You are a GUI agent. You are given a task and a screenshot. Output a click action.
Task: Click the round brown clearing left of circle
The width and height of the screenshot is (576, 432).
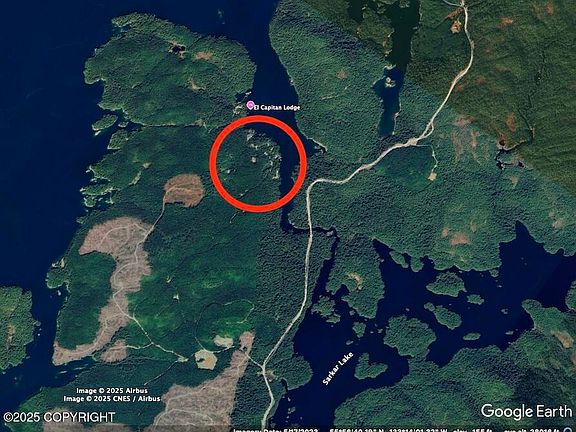[184, 190]
